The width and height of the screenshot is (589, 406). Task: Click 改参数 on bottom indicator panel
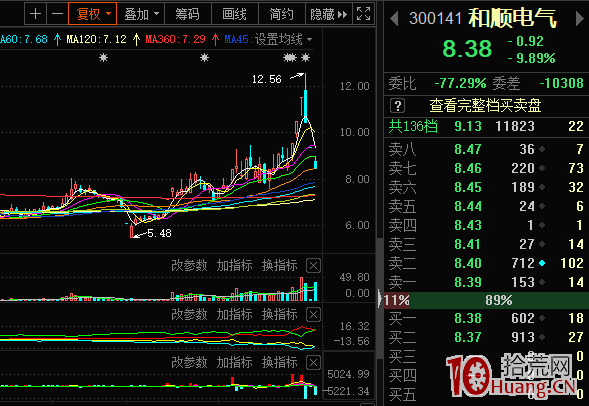coord(189,362)
